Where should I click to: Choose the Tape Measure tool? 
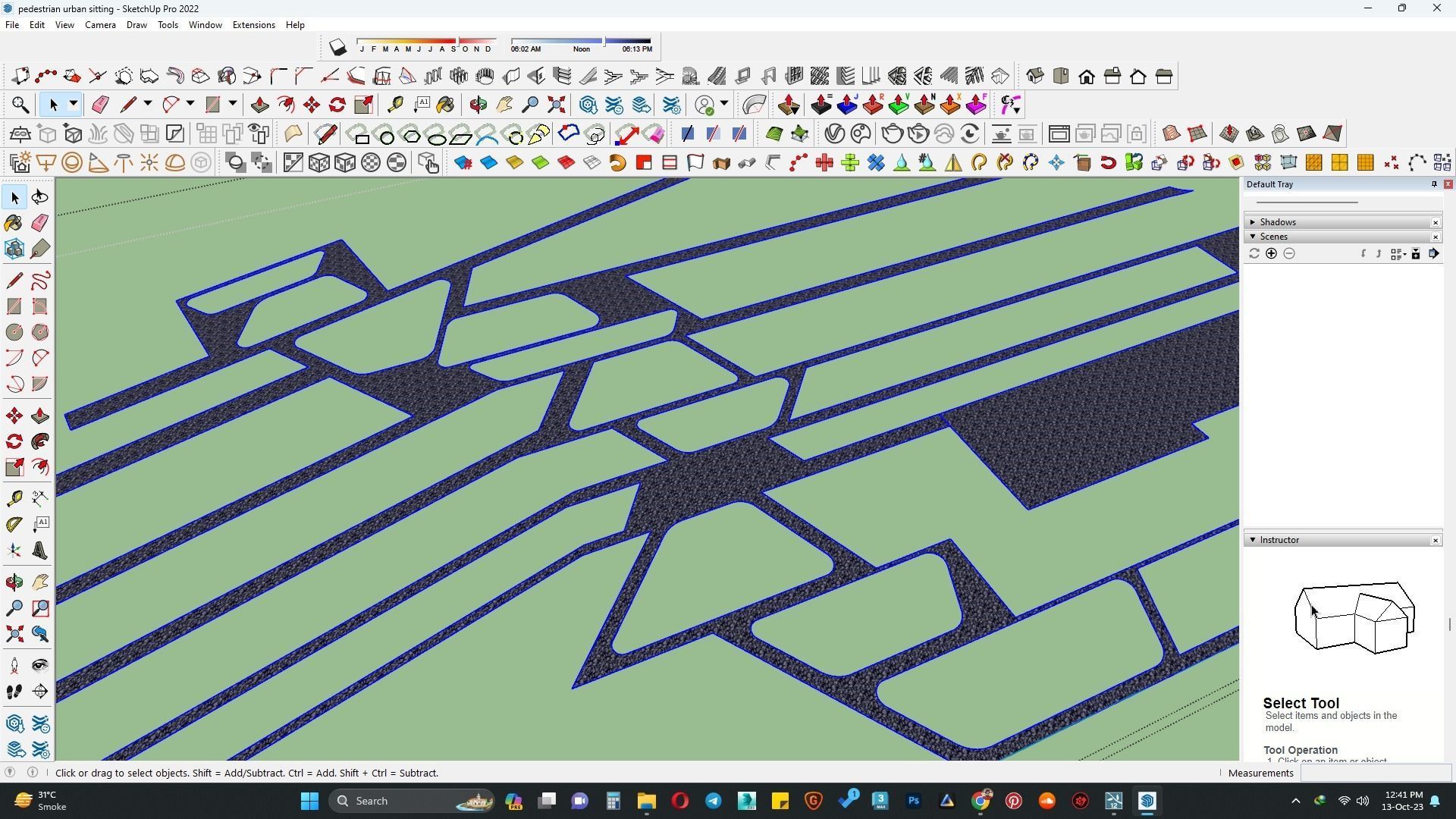click(14, 498)
